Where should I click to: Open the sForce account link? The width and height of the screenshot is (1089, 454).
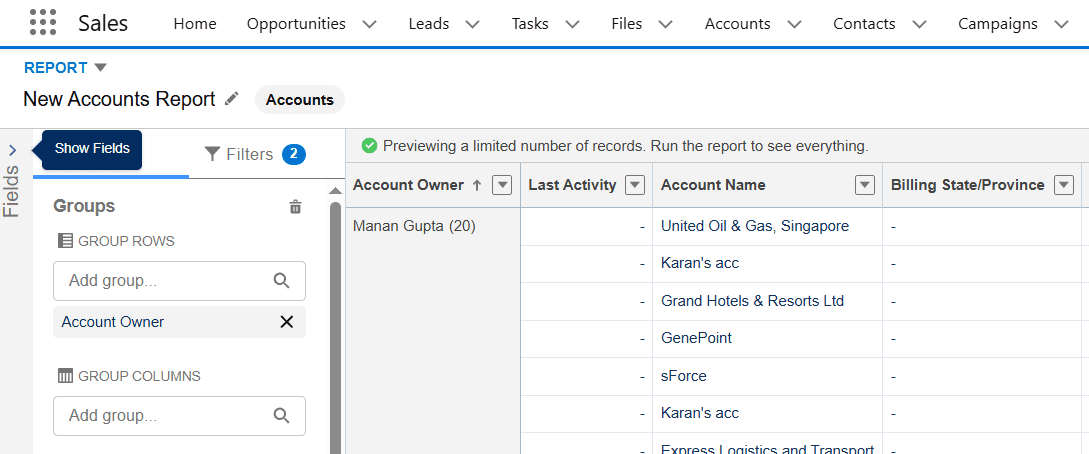tap(684, 376)
